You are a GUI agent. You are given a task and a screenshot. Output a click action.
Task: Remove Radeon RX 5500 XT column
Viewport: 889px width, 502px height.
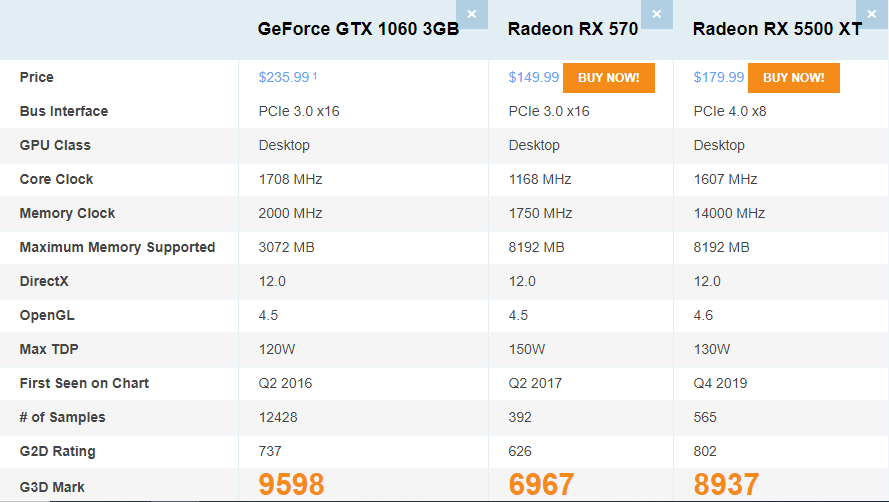(872, 14)
